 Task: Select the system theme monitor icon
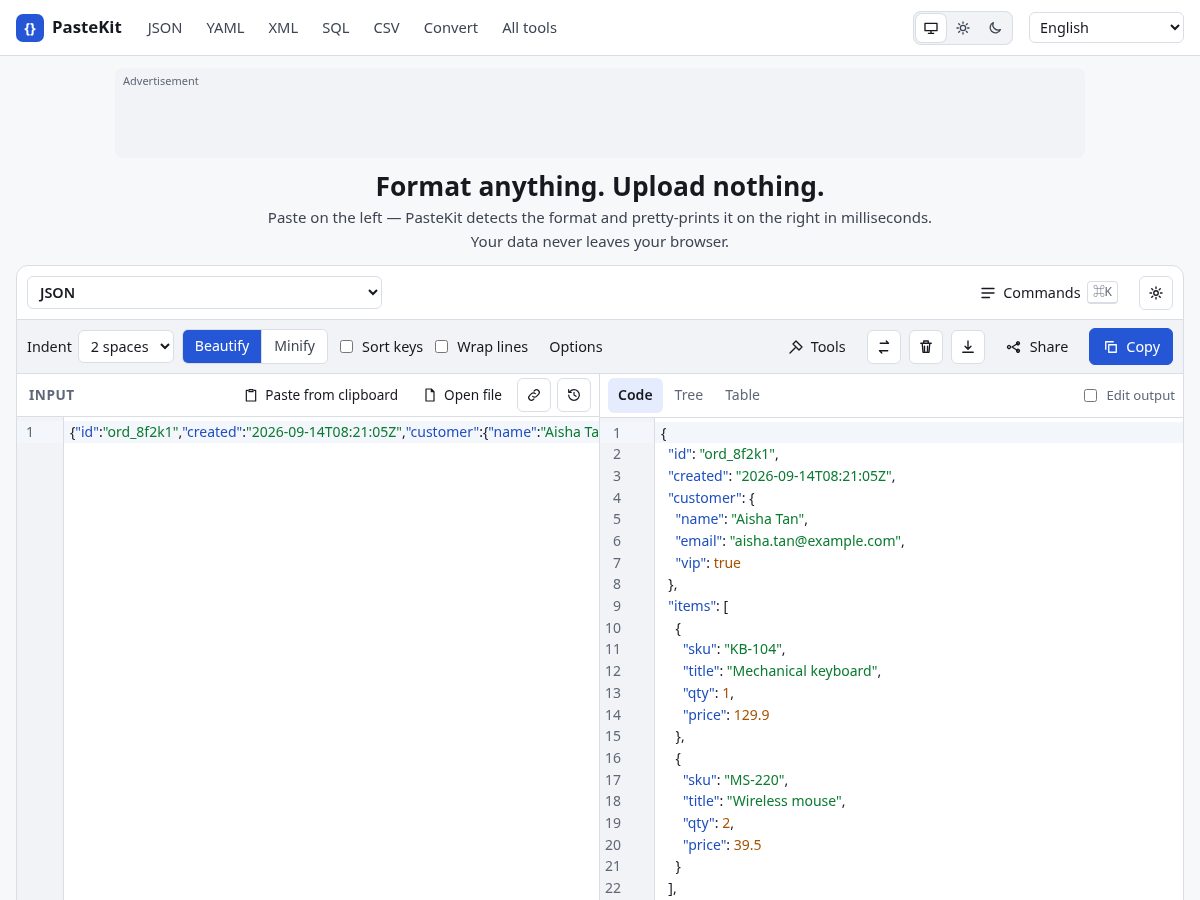931,28
